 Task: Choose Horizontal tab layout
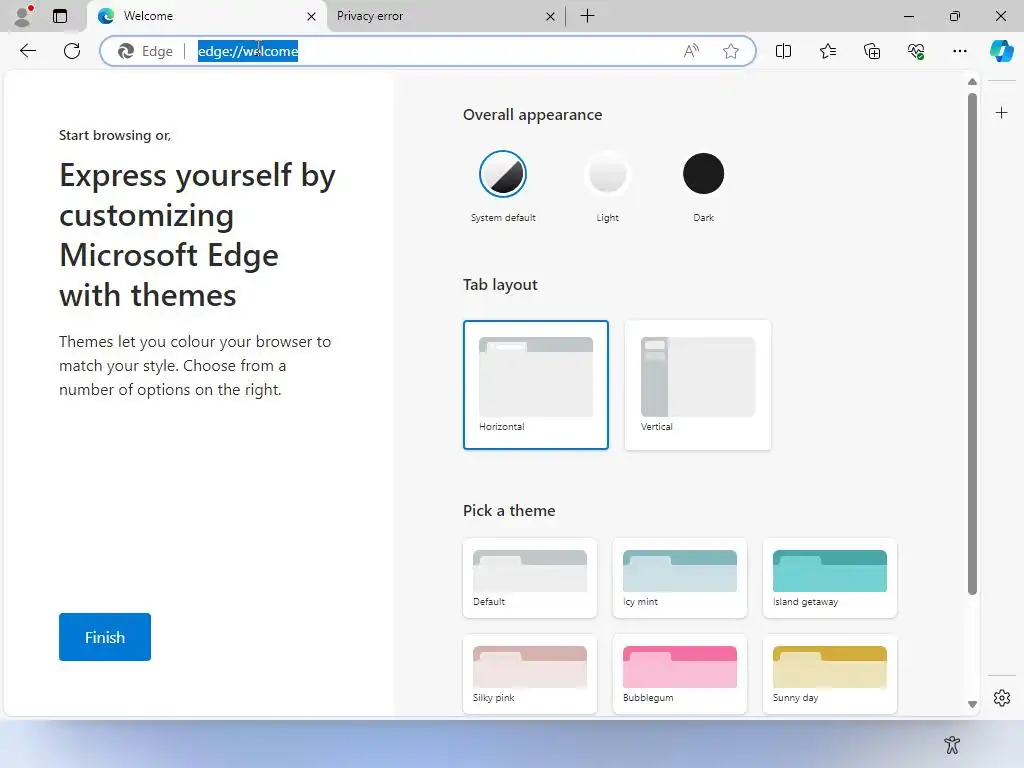click(x=536, y=385)
